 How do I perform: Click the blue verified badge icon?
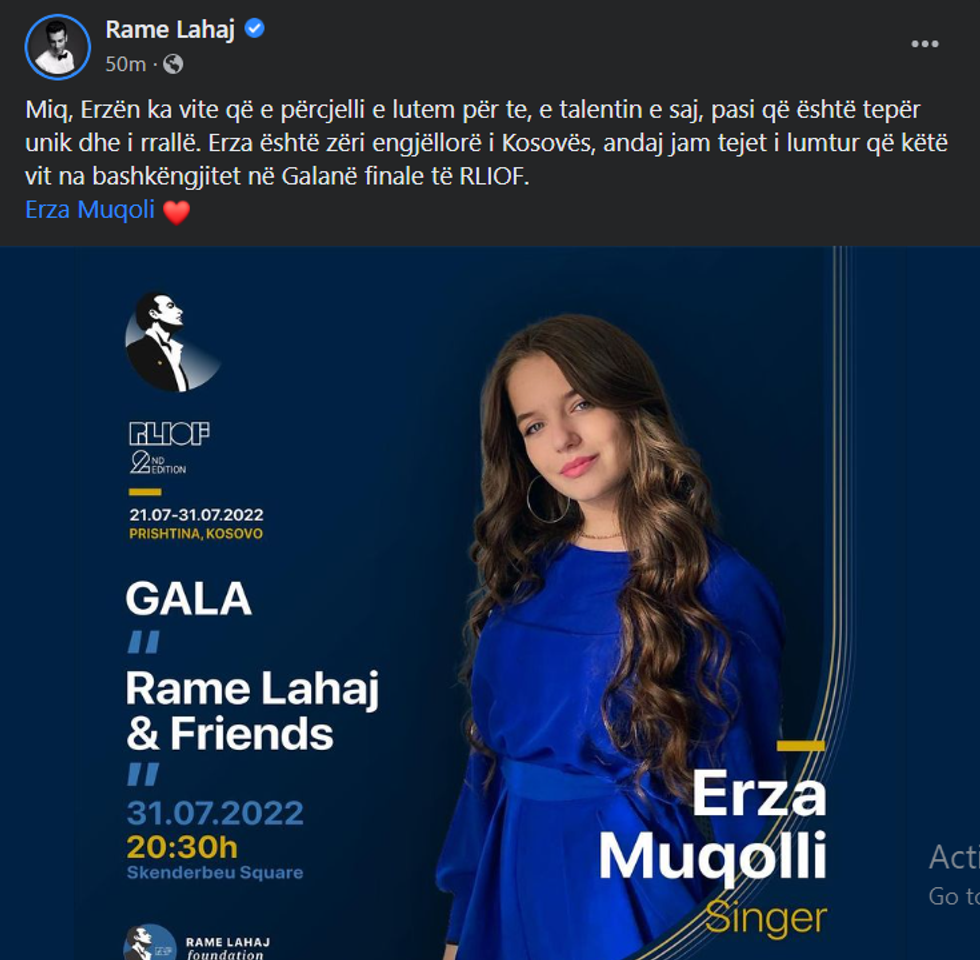[254, 29]
